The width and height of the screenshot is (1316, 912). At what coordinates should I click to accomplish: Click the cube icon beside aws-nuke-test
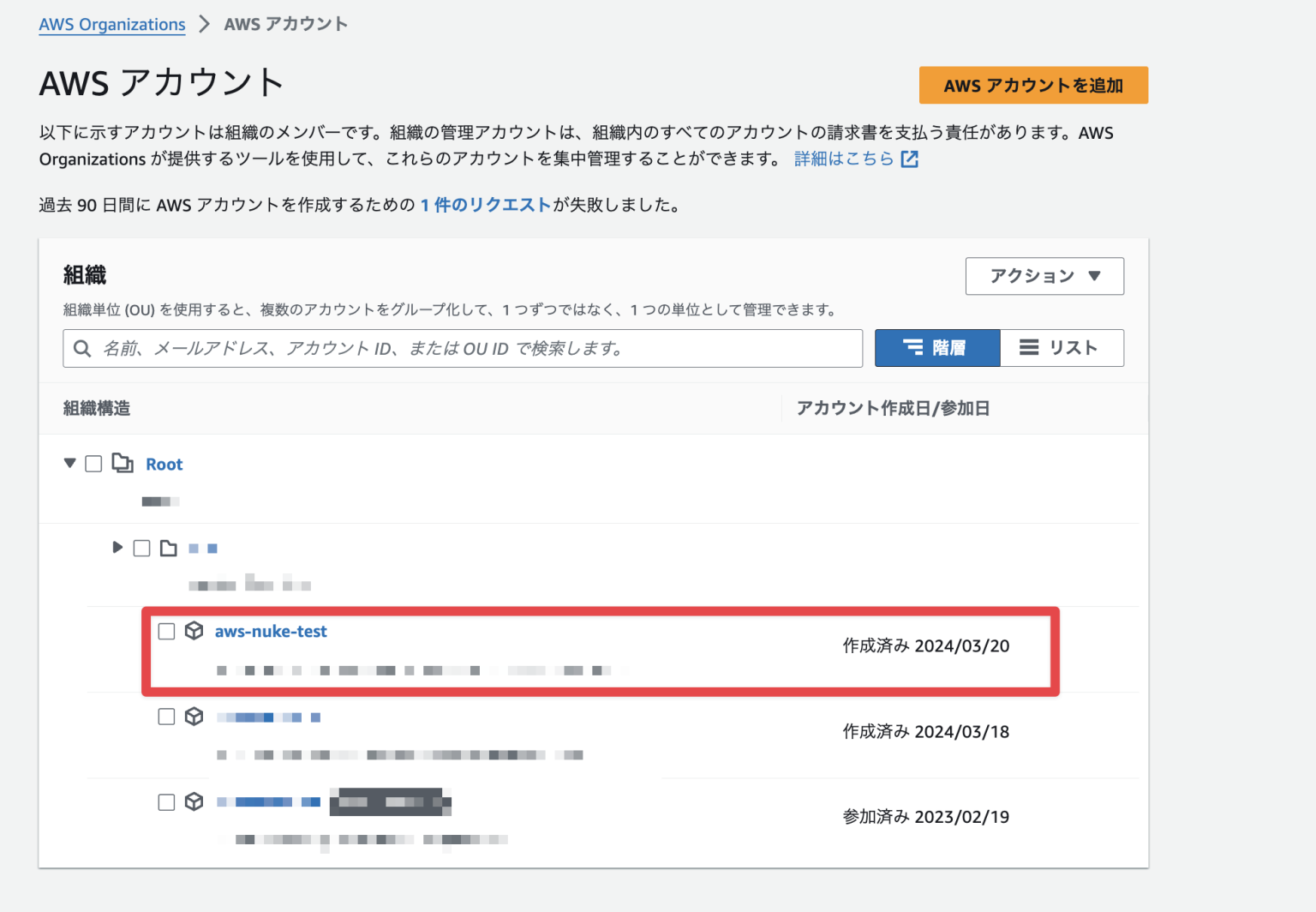click(194, 631)
